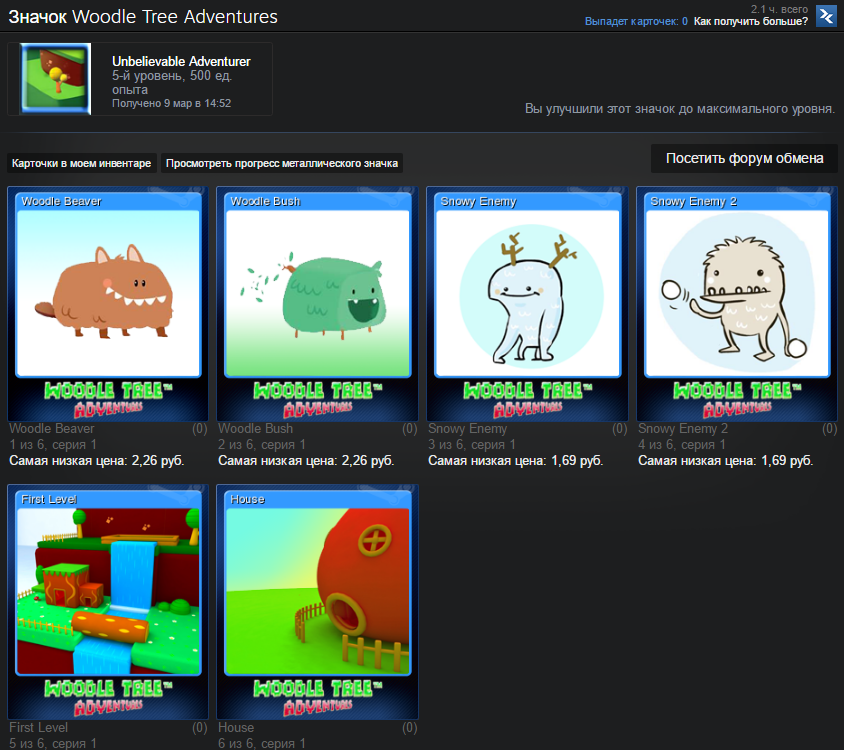Click '2 из 6, серия 1' text
The width and height of the screenshot is (844, 750).
tap(262, 445)
